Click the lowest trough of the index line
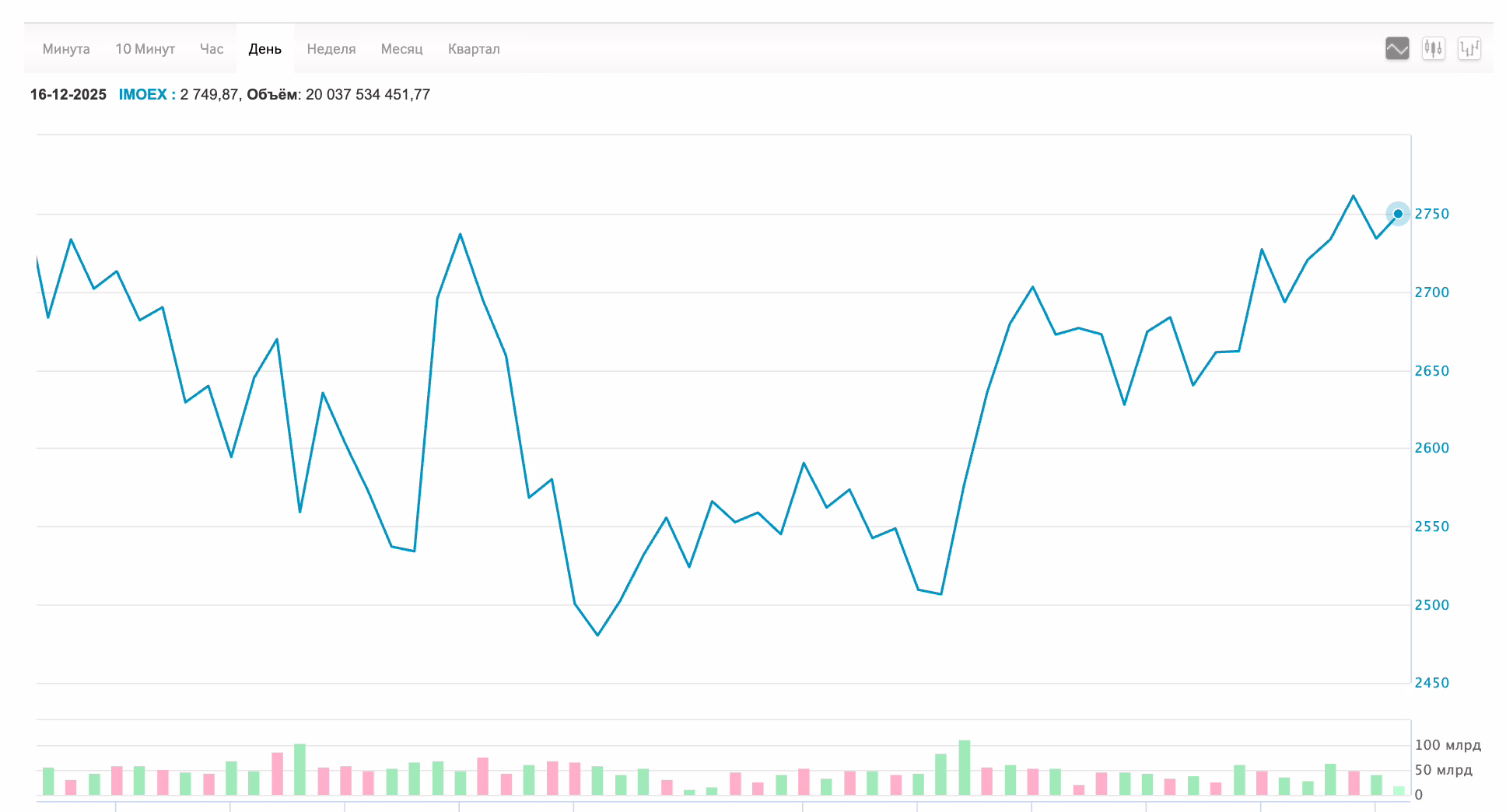The width and height of the screenshot is (1506, 812). pos(597,635)
